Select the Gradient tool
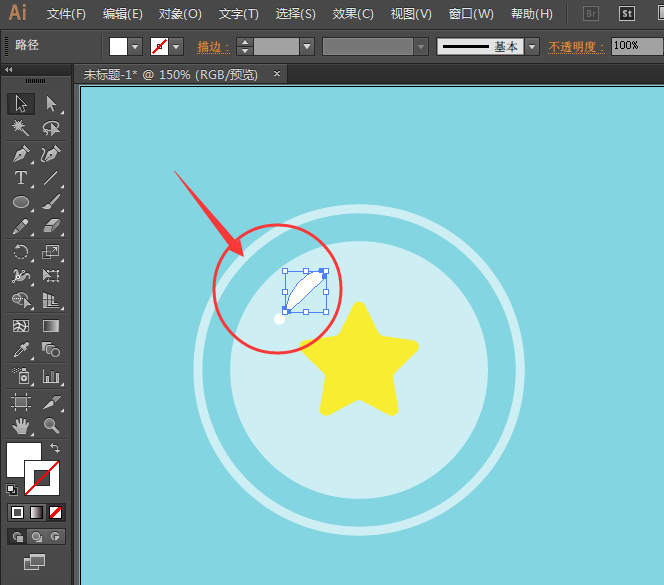 pyautogui.click(x=51, y=326)
